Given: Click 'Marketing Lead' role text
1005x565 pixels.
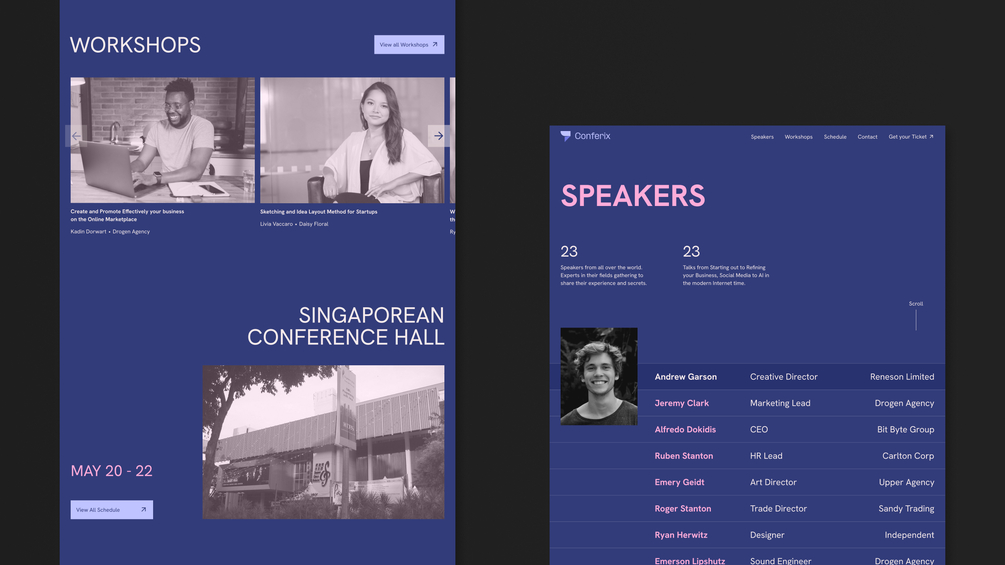Looking at the screenshot, I should point(780,403).
